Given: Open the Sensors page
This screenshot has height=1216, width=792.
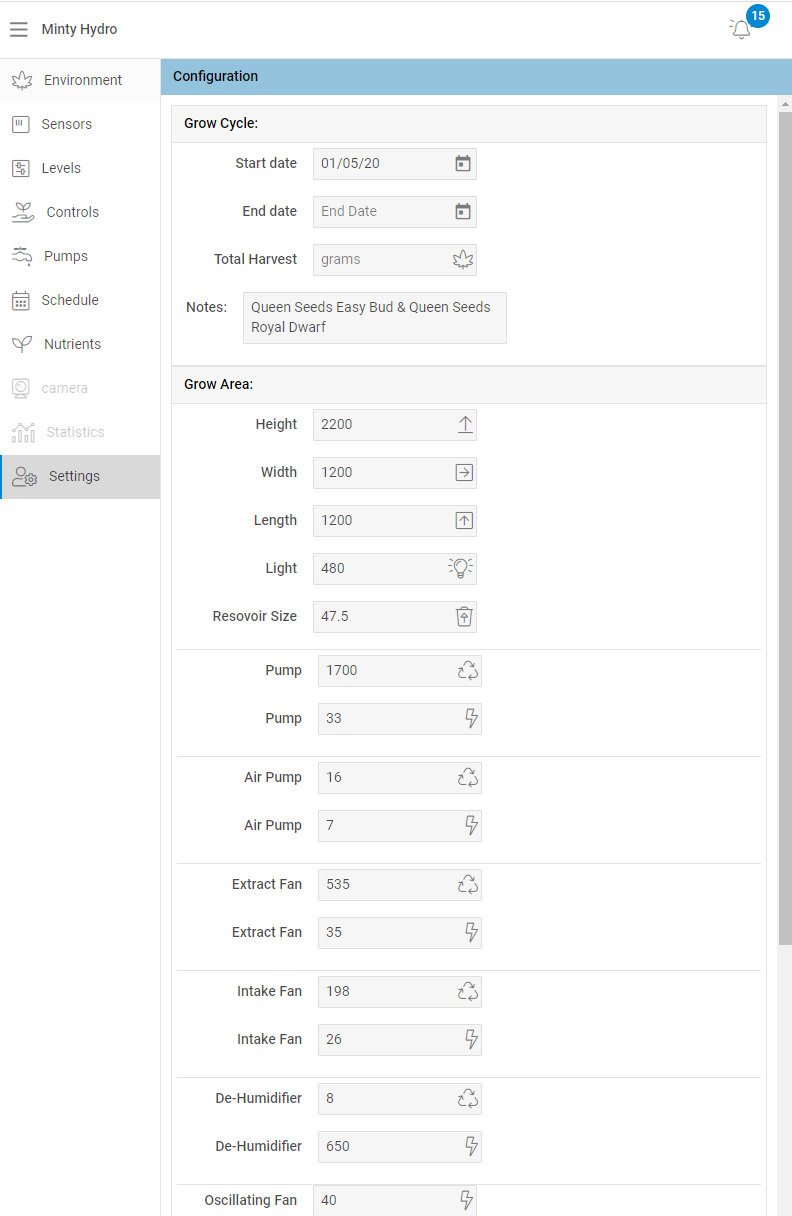Looking at the screenshot, I should click(66, 124).
